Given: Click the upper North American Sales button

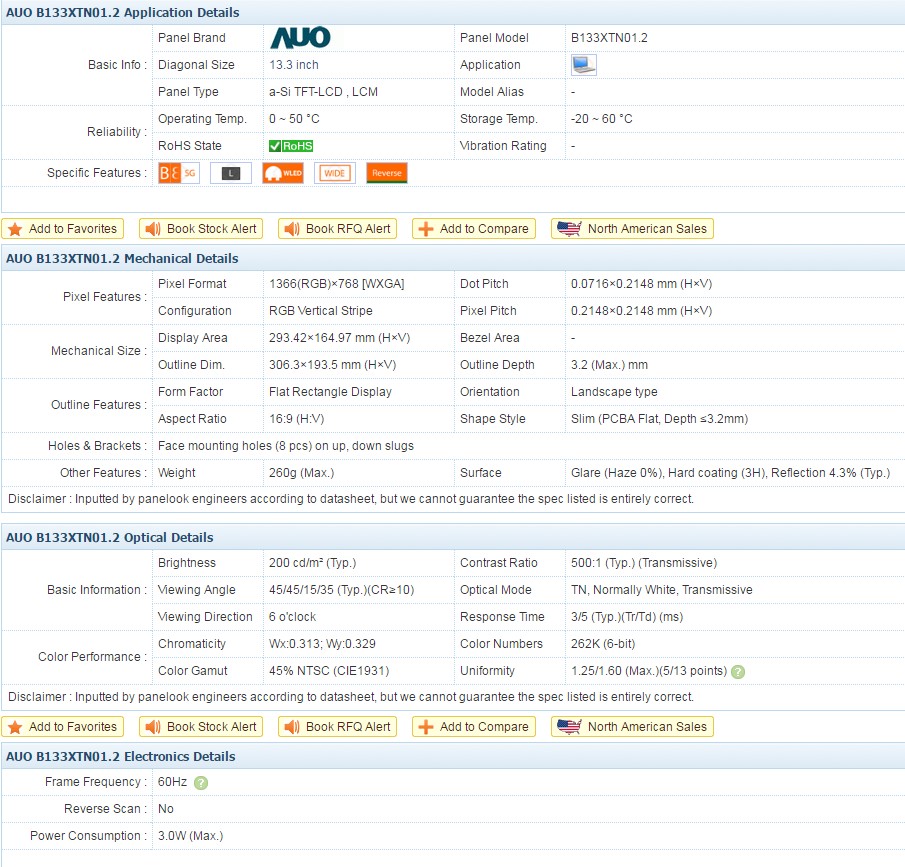Looking at the screenshot, I should click(633, 229).
